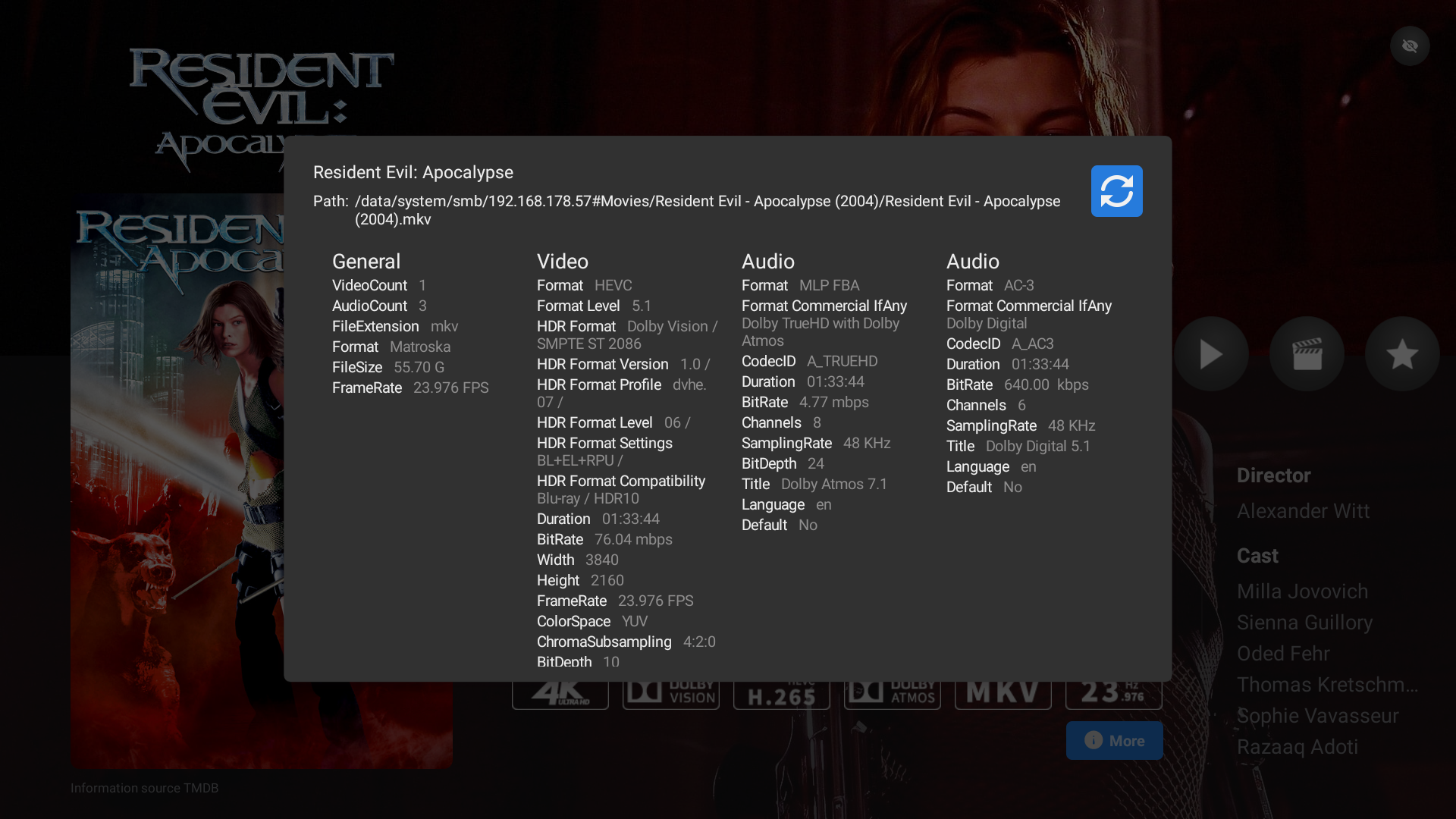Image resolution: width=1456 pixels, height=819 pixels.
Task: Click the video BitRate 76.04 mbps row
Action: pyautogui.click(x=604, y=539)
